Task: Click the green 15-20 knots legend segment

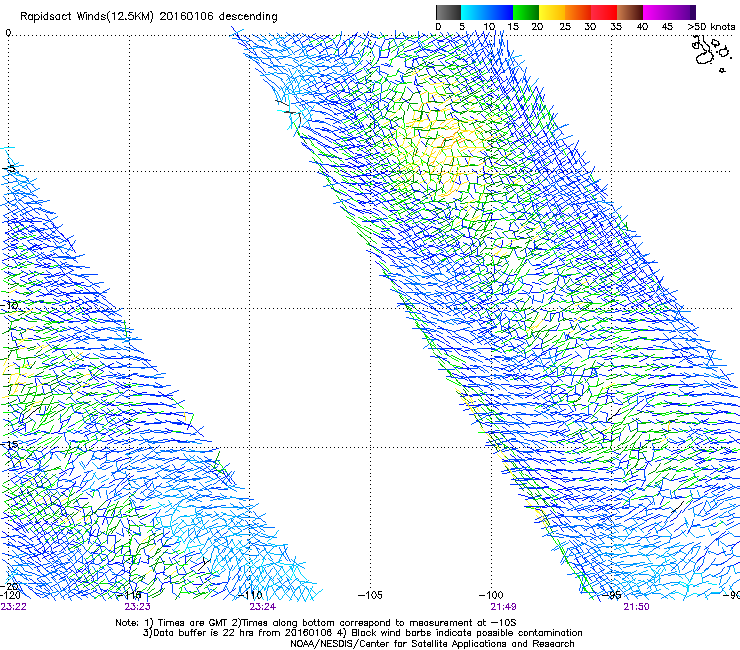Action: (x=526, y=12)
